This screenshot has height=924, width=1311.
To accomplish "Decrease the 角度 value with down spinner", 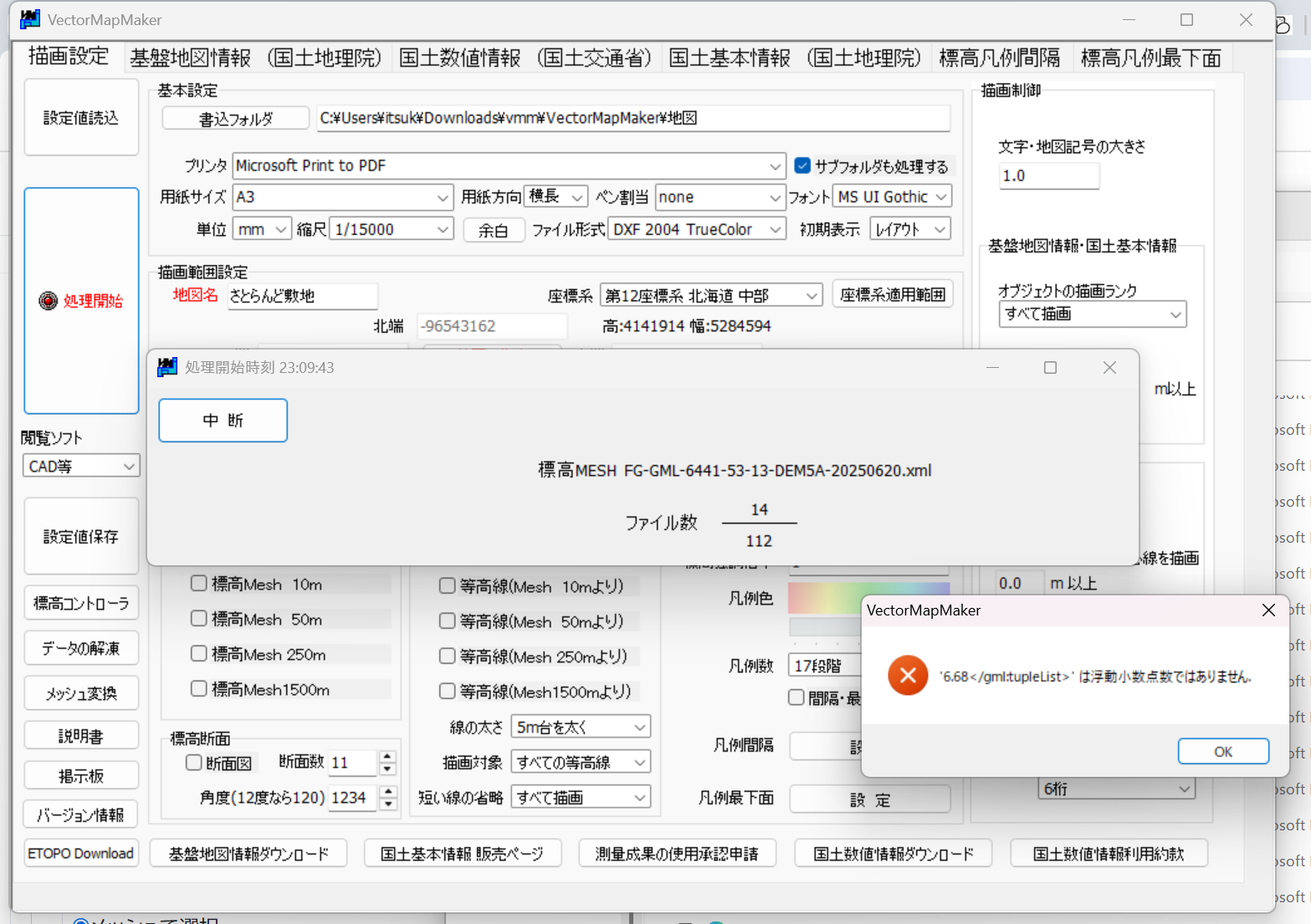I will (x=387, y=804).
